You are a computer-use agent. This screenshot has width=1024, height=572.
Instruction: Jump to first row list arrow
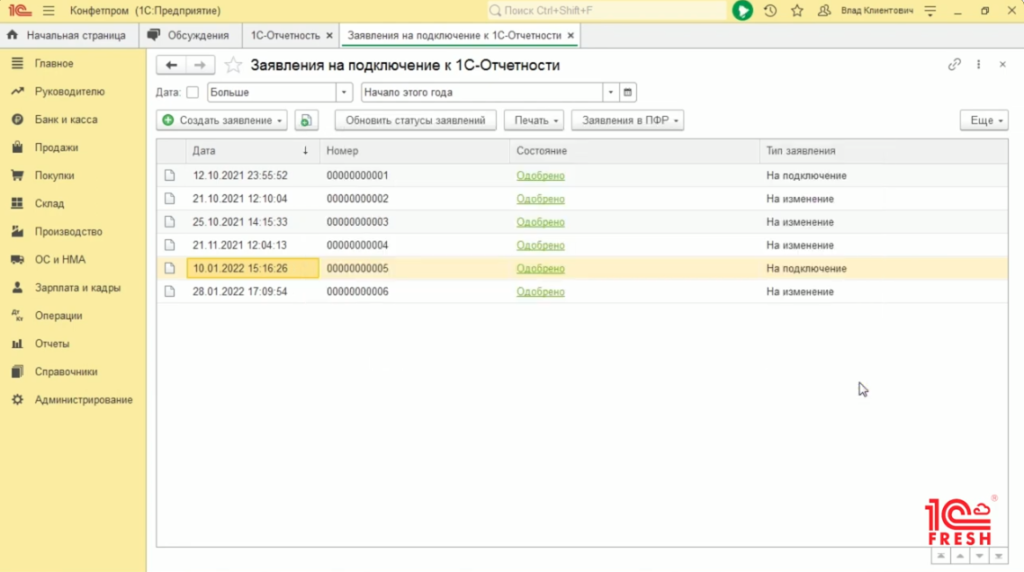click(x=940, y=556)
